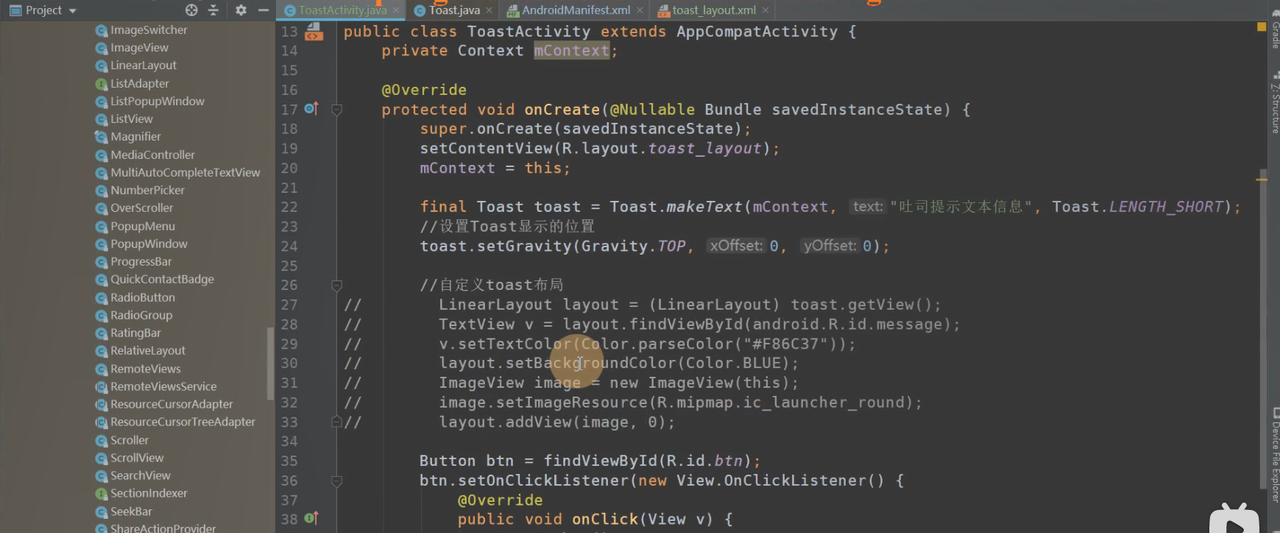Screen dimensions: 1280x533
Task: Collapse comment block fold marker line 26
Action: pyautogui.click(x=337, y=285)
